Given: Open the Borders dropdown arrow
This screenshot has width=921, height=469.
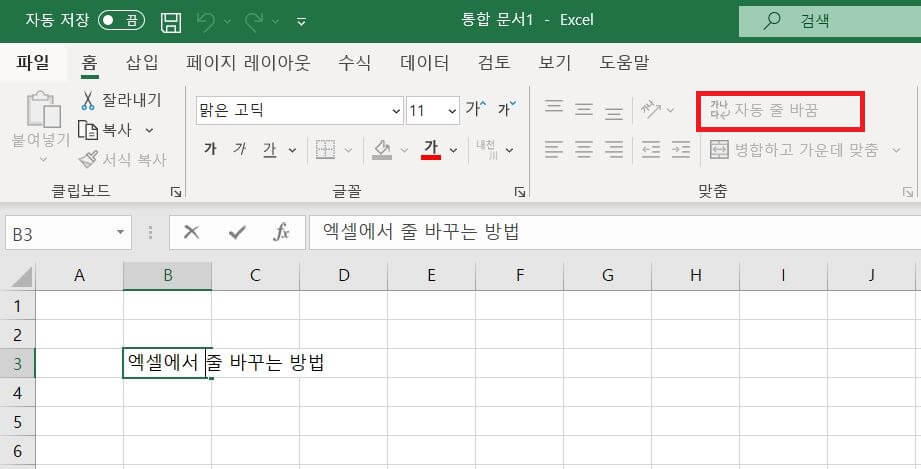Looking at the screenshot, I should [x=348, y=150].
